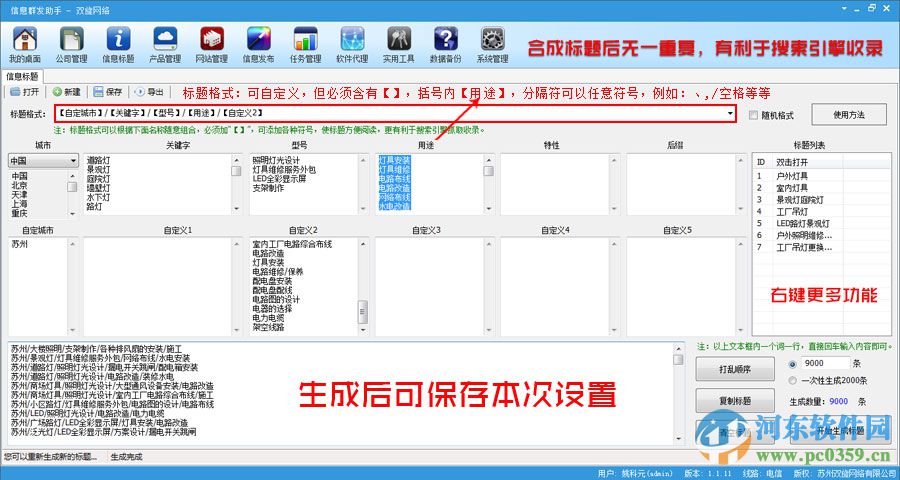Screen dimensions: 900x480
Task: Open 任务管理 chart icon
Action: pyautogui.click(x=305, y=44)
